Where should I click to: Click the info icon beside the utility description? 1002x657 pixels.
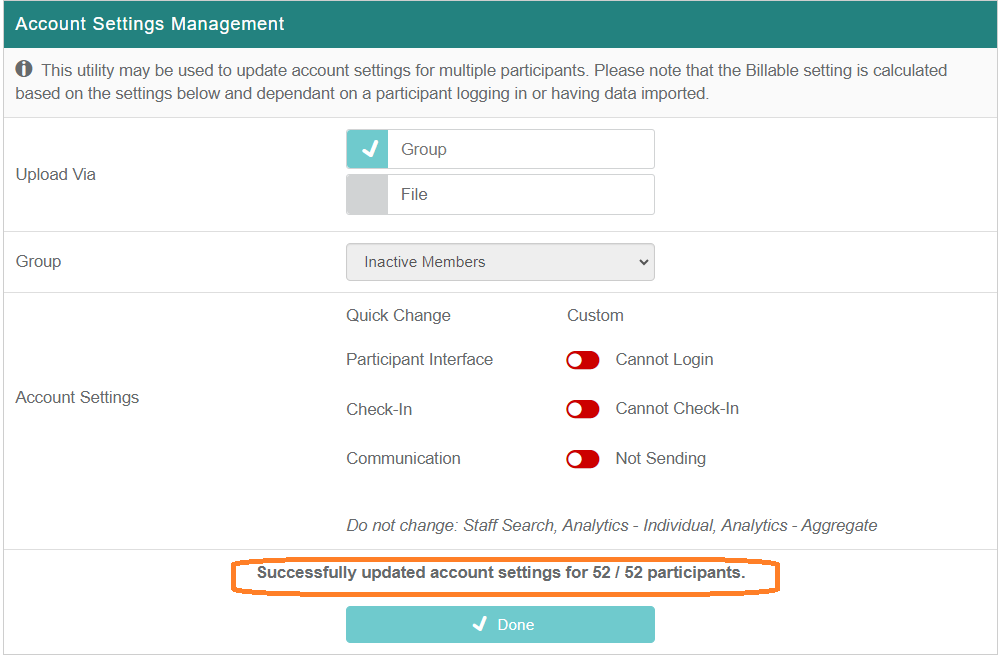(24, 70)
